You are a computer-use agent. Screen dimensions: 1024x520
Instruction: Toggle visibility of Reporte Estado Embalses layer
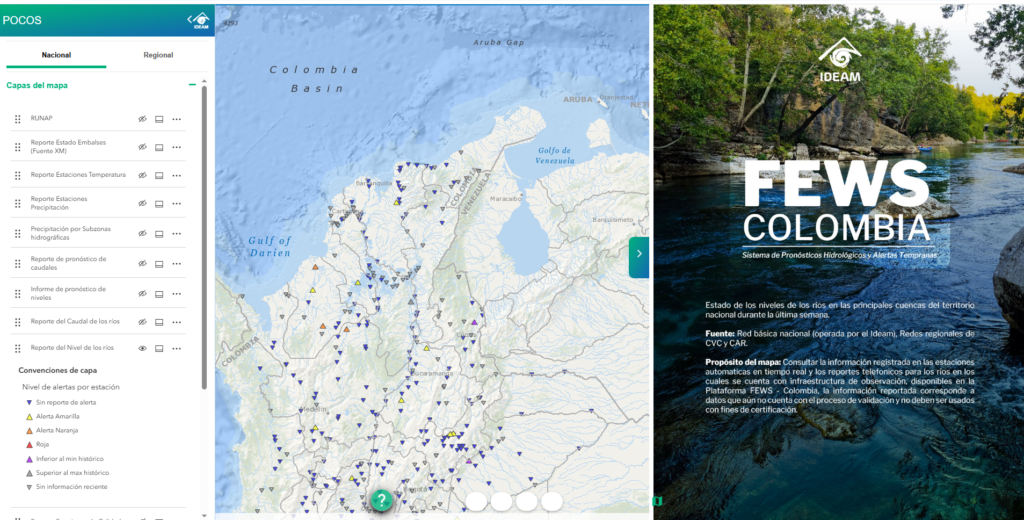click(142, 147)
